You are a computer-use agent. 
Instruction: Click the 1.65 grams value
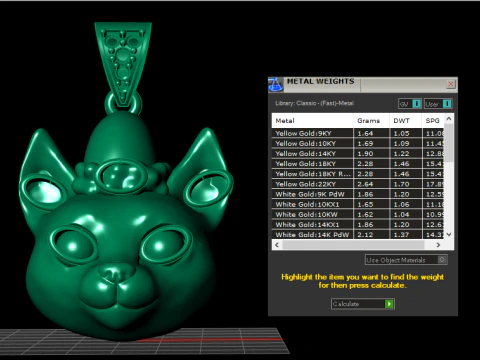pos(365,204)
